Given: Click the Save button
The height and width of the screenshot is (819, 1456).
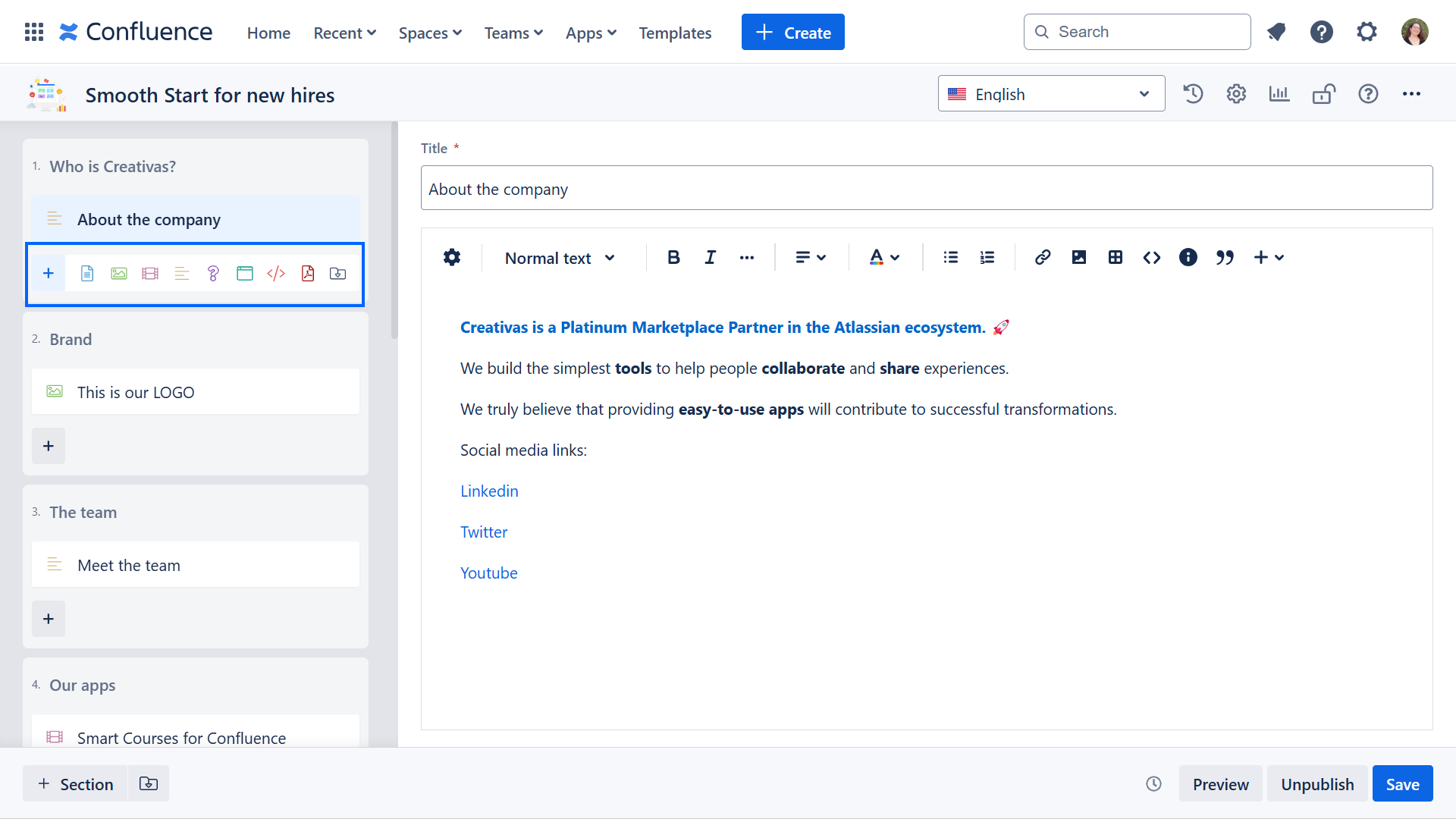Looking at the screenshot, I should 1402,784.
